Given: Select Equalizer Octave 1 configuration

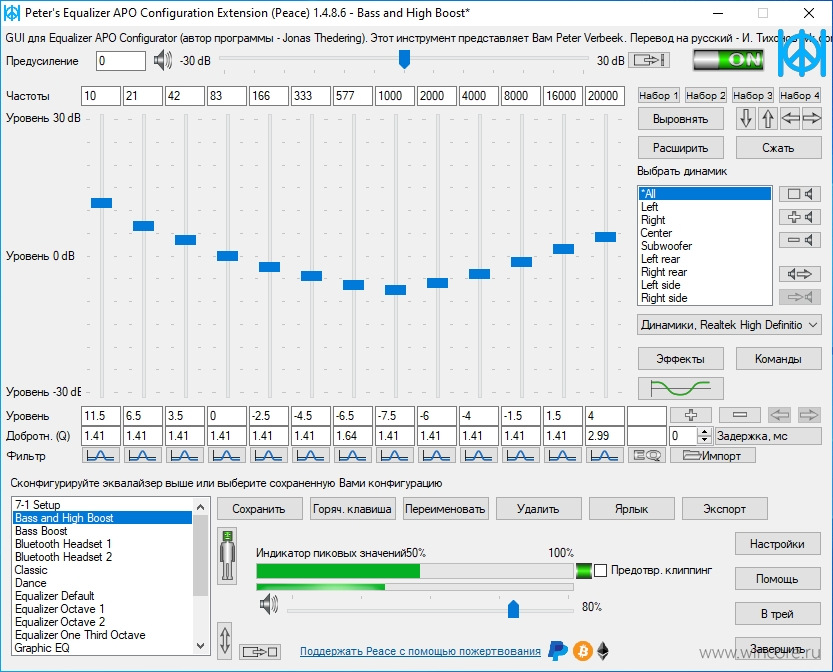Looking at the screenshot, I should (x=102, y=609).
